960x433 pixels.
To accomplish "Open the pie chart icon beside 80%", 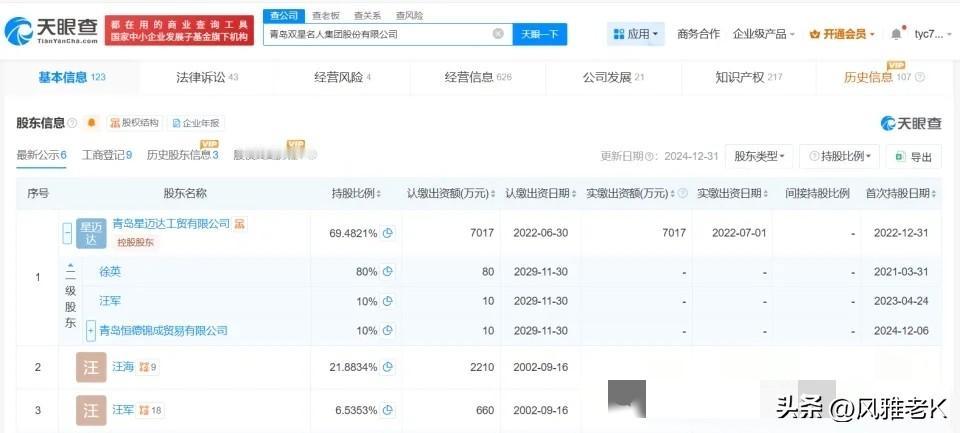I will [387, 271].
